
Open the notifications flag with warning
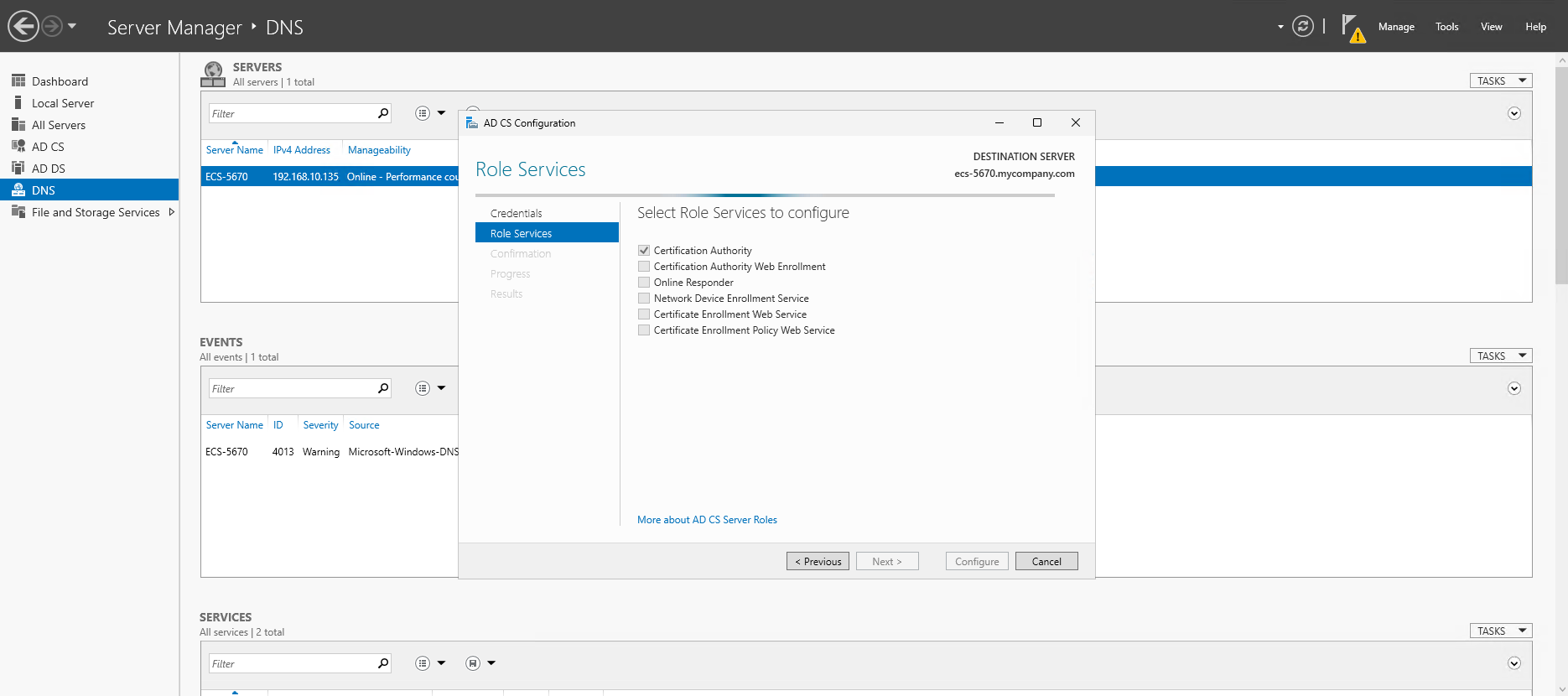click(1352, 28)
